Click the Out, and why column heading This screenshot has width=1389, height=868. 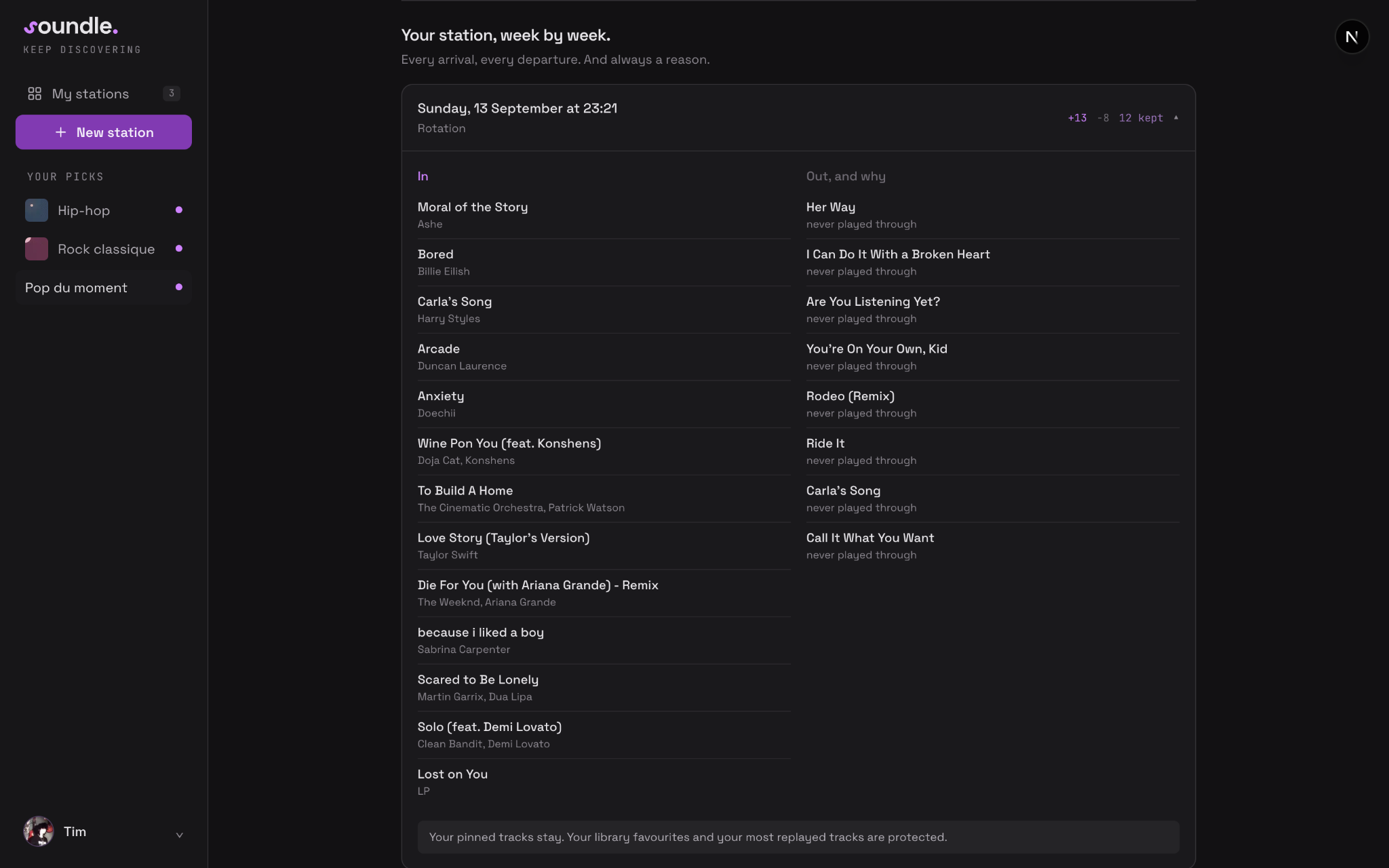[846, 176]
